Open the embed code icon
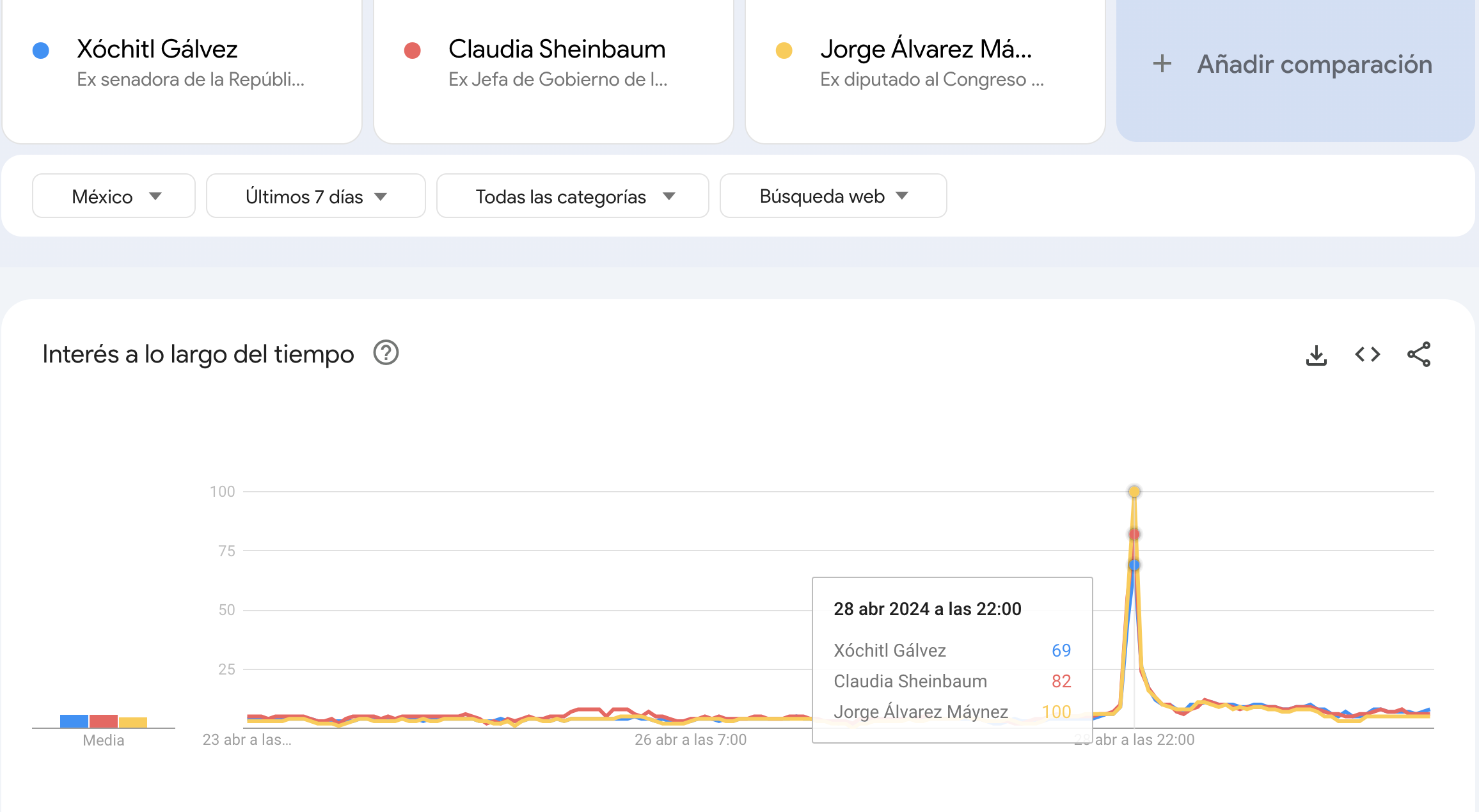The width and height of the screenshot is (1479, 812). click(x=1367, y=354)
